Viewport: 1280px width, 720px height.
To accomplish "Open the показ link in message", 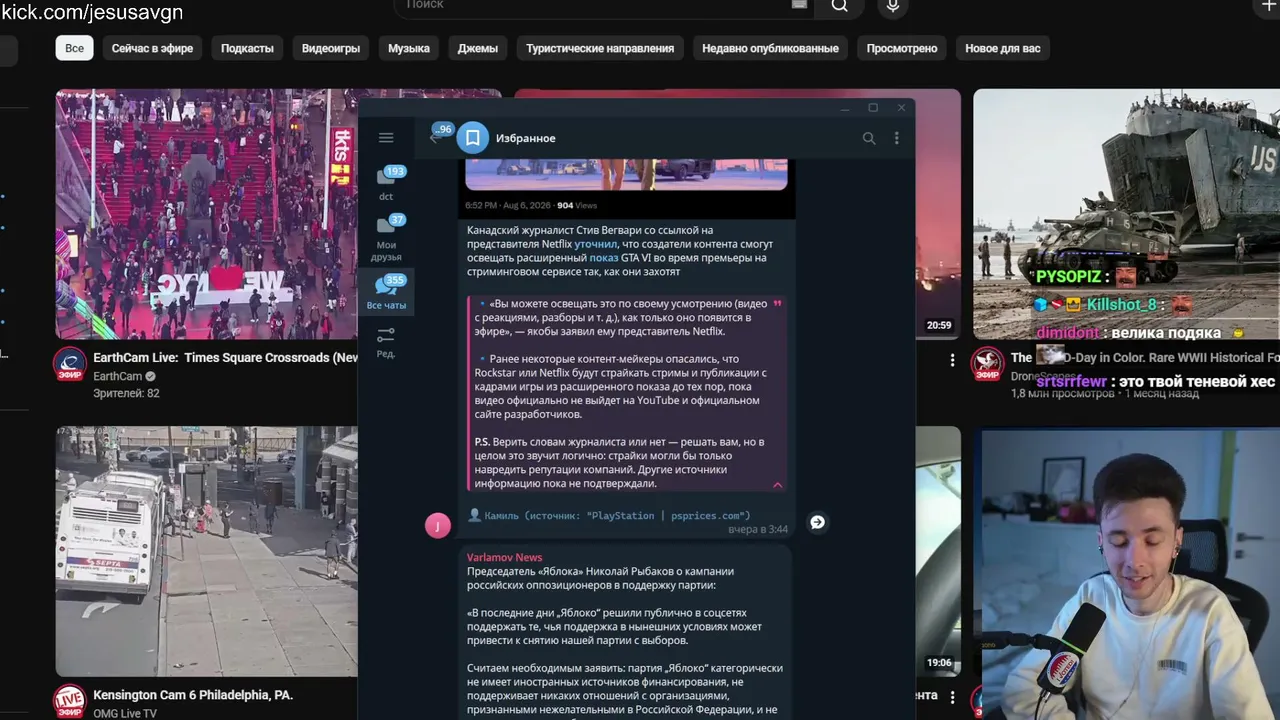I will (x=604, y=258).
